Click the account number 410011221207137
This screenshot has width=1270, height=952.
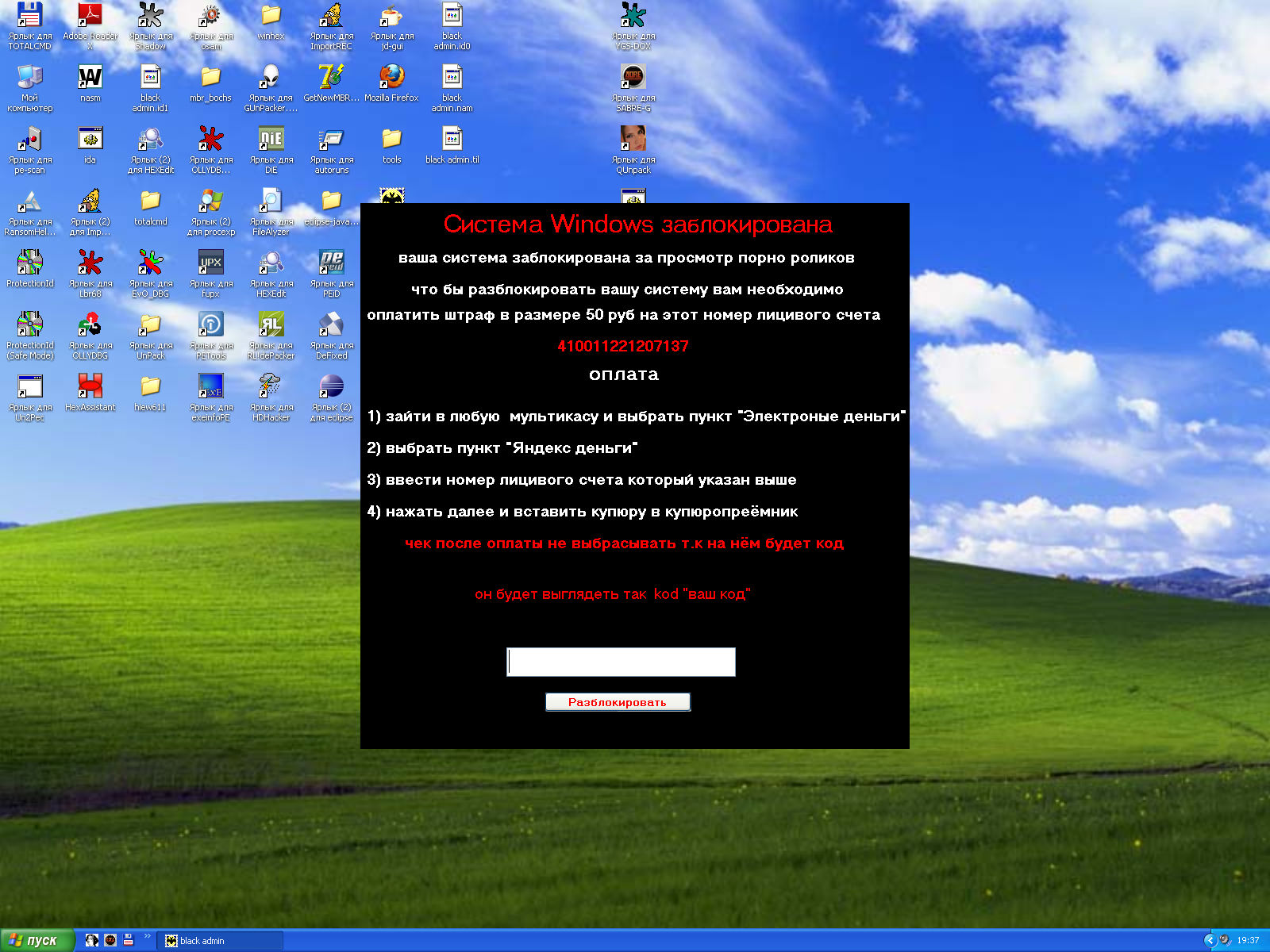(x=623, y=346)
